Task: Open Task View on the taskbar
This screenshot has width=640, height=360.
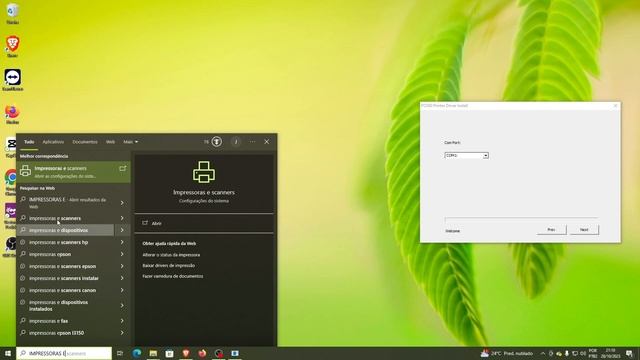Action: pos(120,353)
